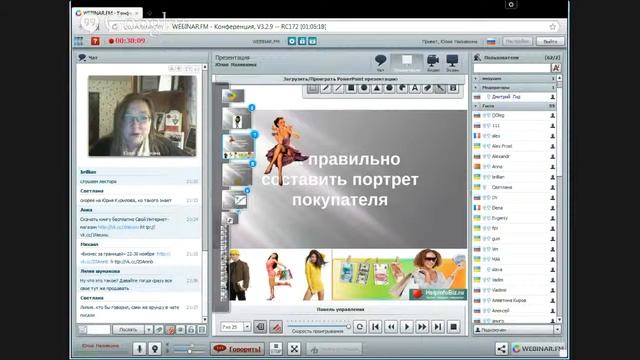This screenshot has width=640, height=360.
Task: Click the person icon on Anna row
Action: pyautogui.click(x=552, y=167)
